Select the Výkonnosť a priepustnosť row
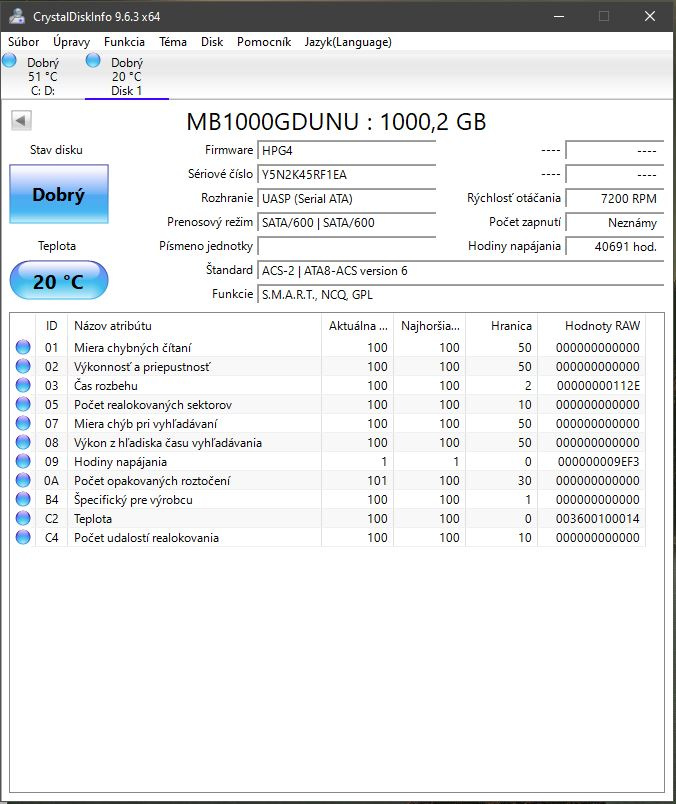Image resolution: width=676 pixels, height=804 pixels. pos(328,366)
